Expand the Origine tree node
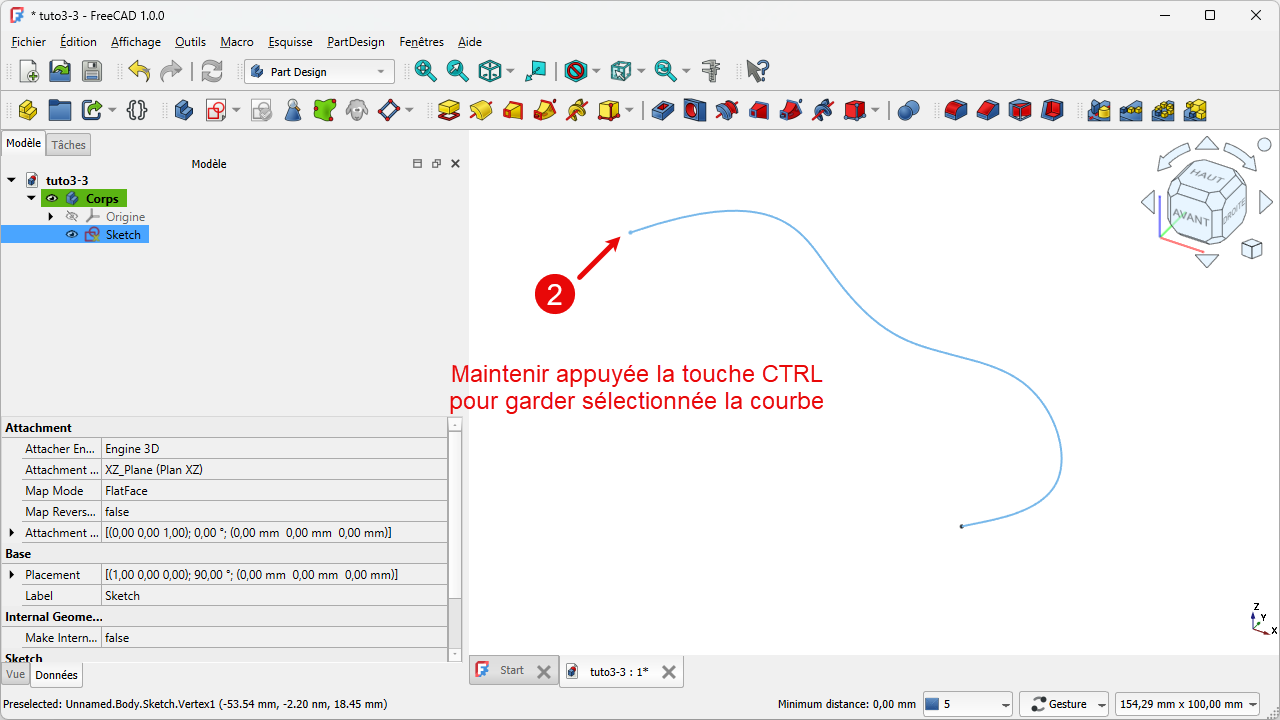 51,217
